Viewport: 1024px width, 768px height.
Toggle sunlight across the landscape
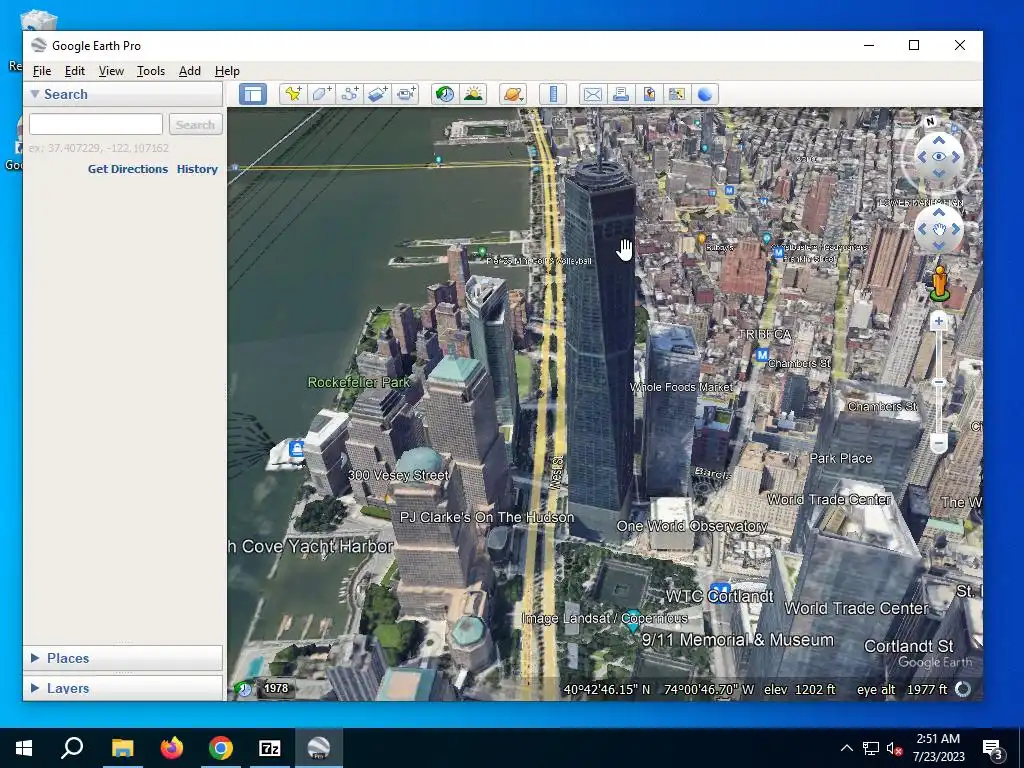473,94
